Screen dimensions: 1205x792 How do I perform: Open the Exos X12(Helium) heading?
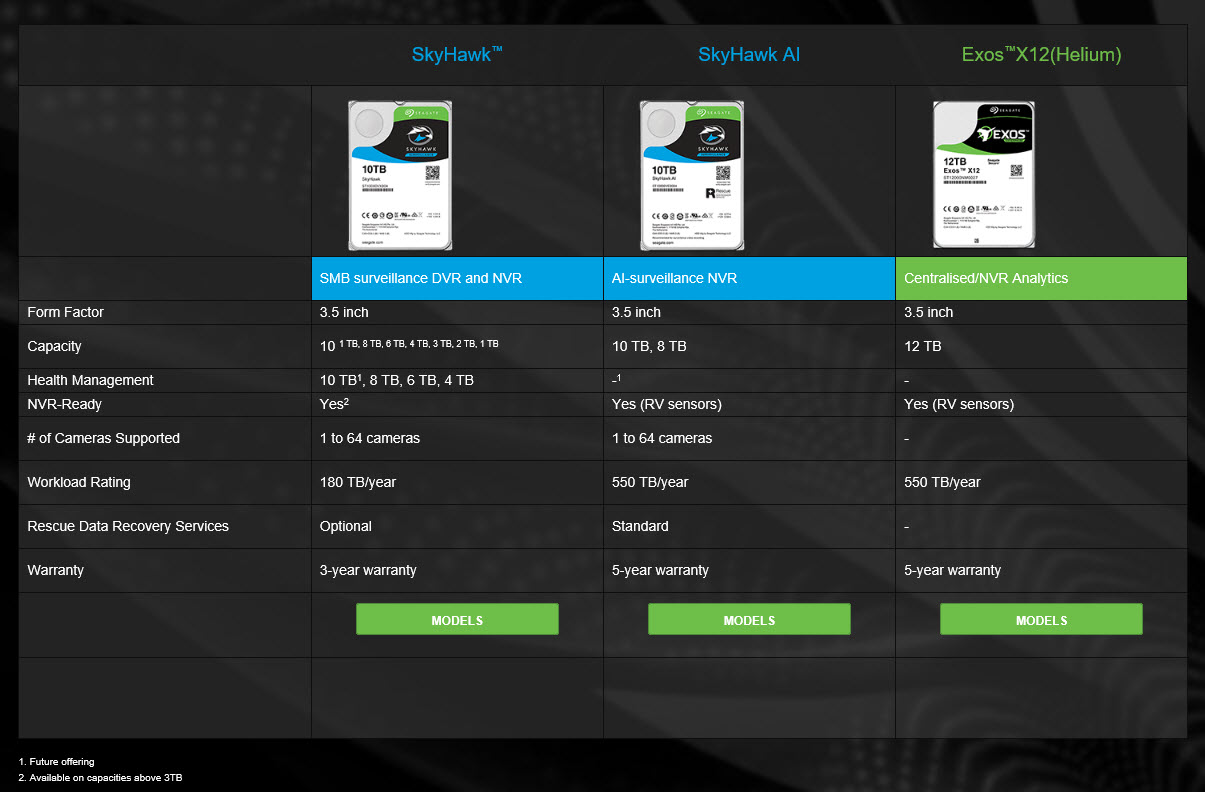coord(1041,55)
